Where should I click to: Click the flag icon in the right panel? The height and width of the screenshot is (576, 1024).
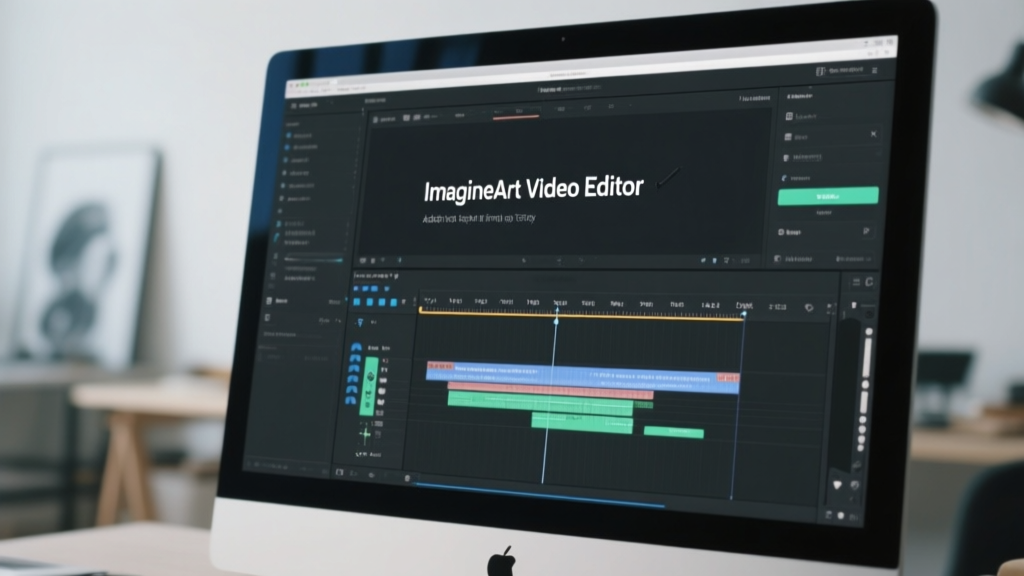[866, 231]
